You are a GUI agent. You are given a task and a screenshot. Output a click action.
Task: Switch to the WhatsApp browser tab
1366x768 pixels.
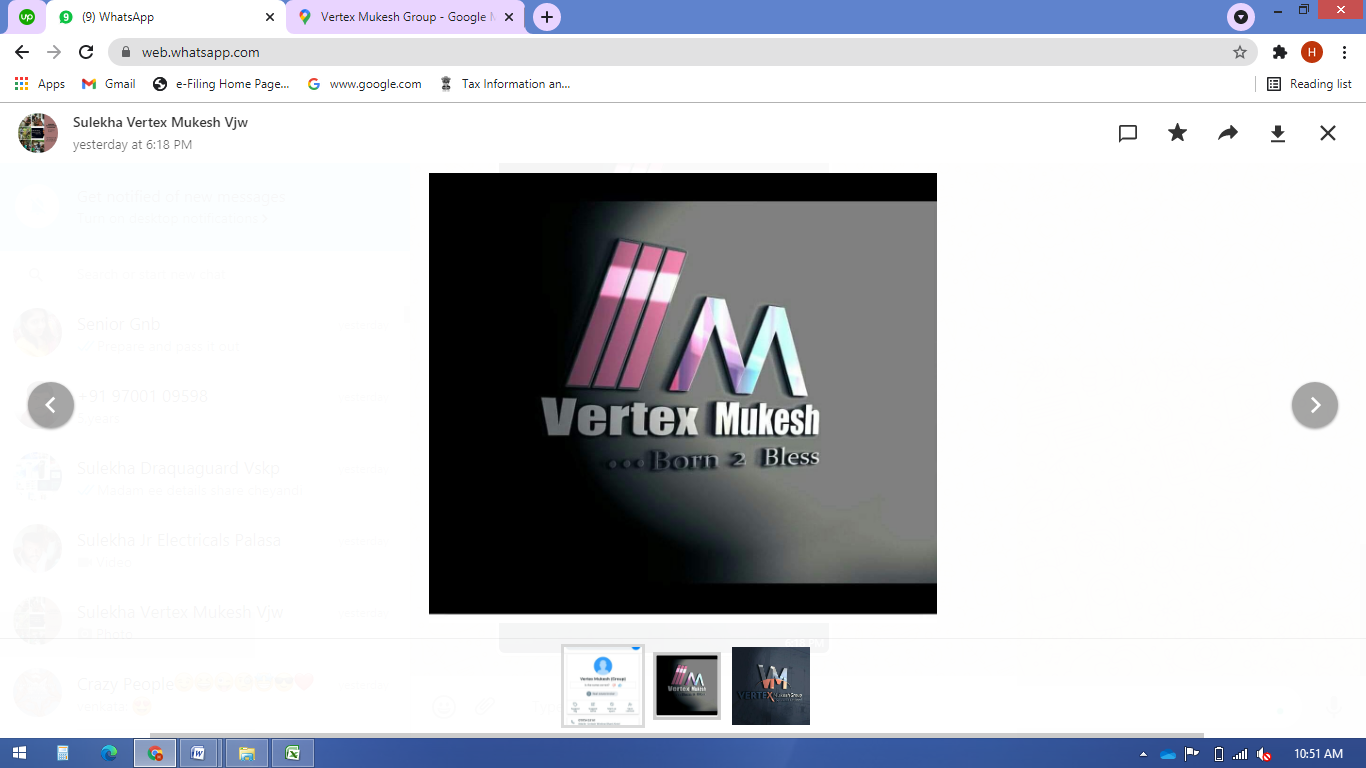167,17
